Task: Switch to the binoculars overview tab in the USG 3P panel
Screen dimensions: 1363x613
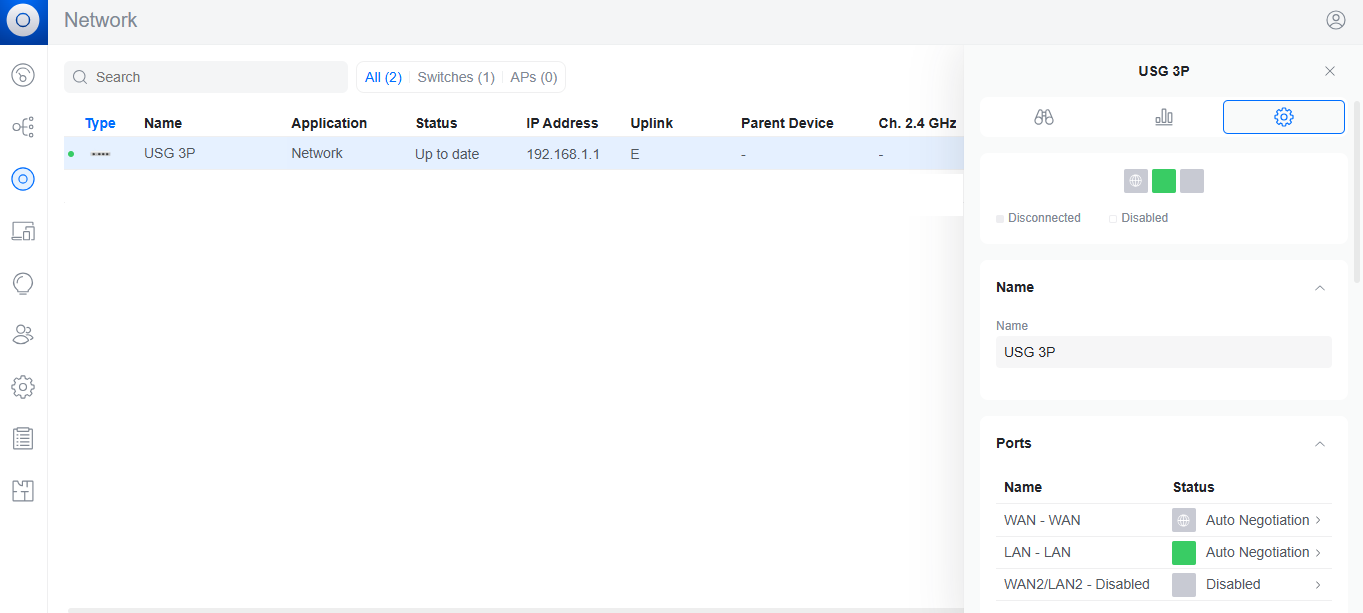Action: click(x=1044, y=117)
